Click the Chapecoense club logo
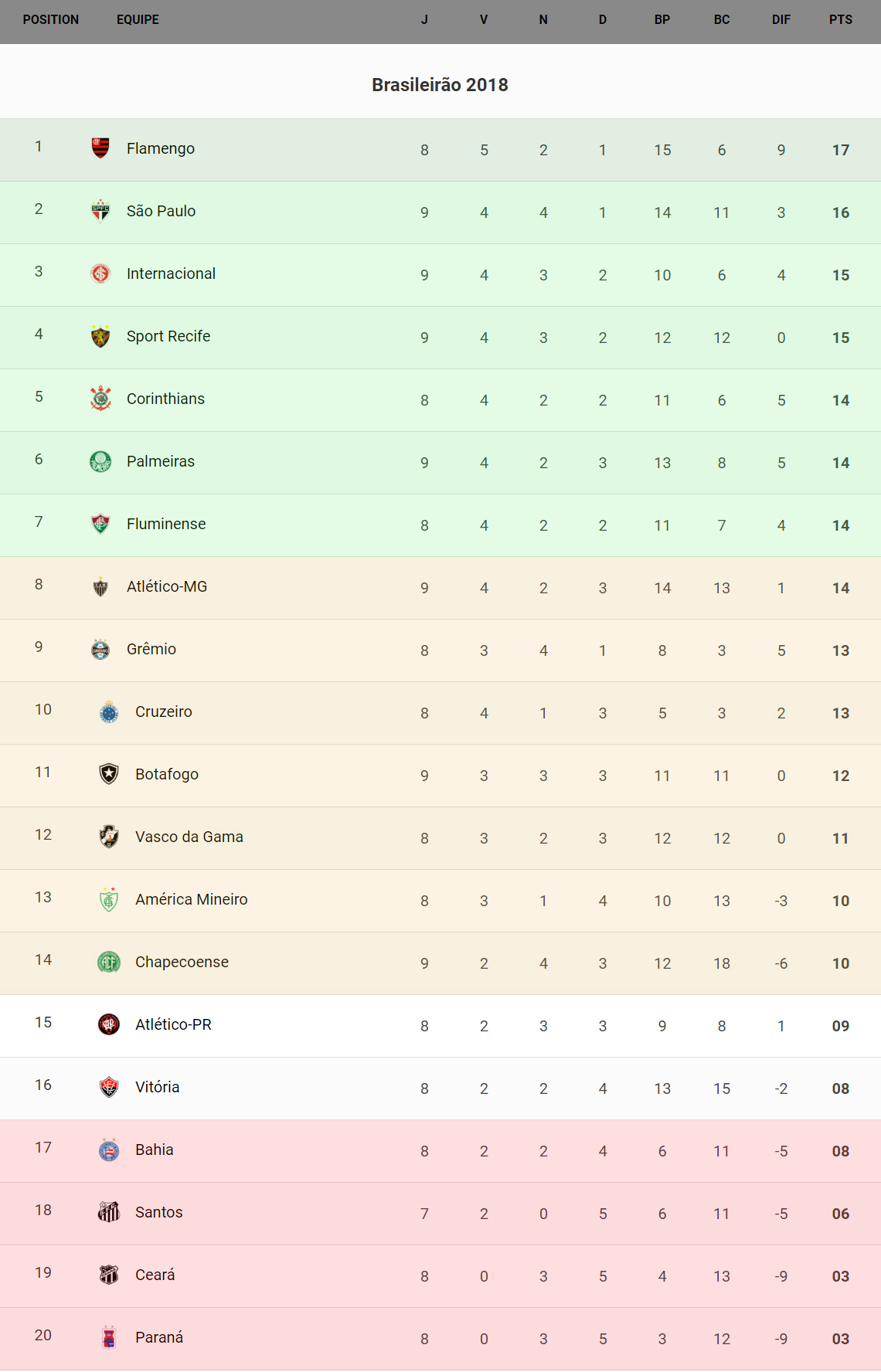 109,961
